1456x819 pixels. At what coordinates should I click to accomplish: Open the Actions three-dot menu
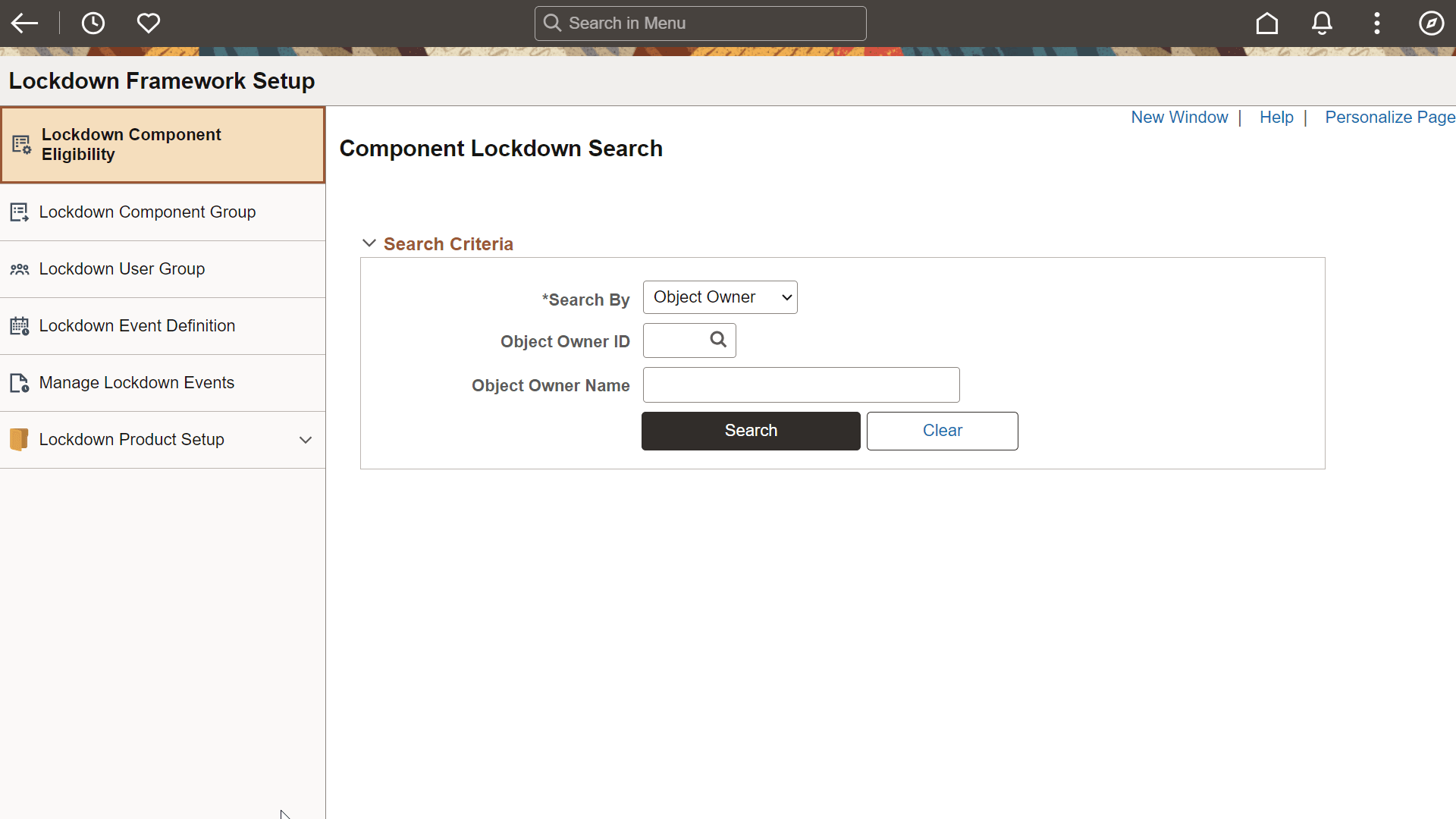[1377, 23]
